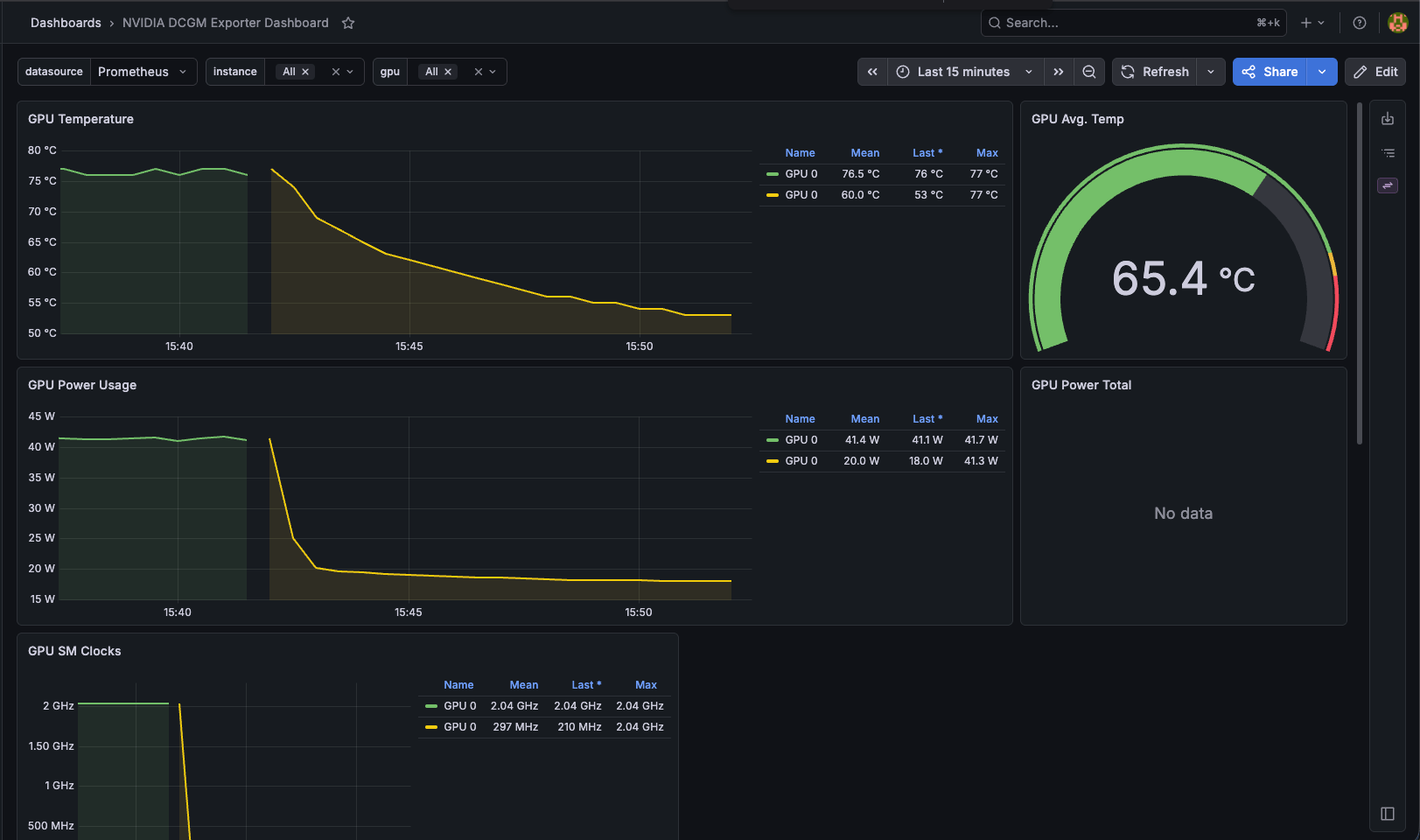The height and width of the screenshot is (840, 1420).
Task: Open GPU Power Usage panel title
Action: click(x=82, y=385)
